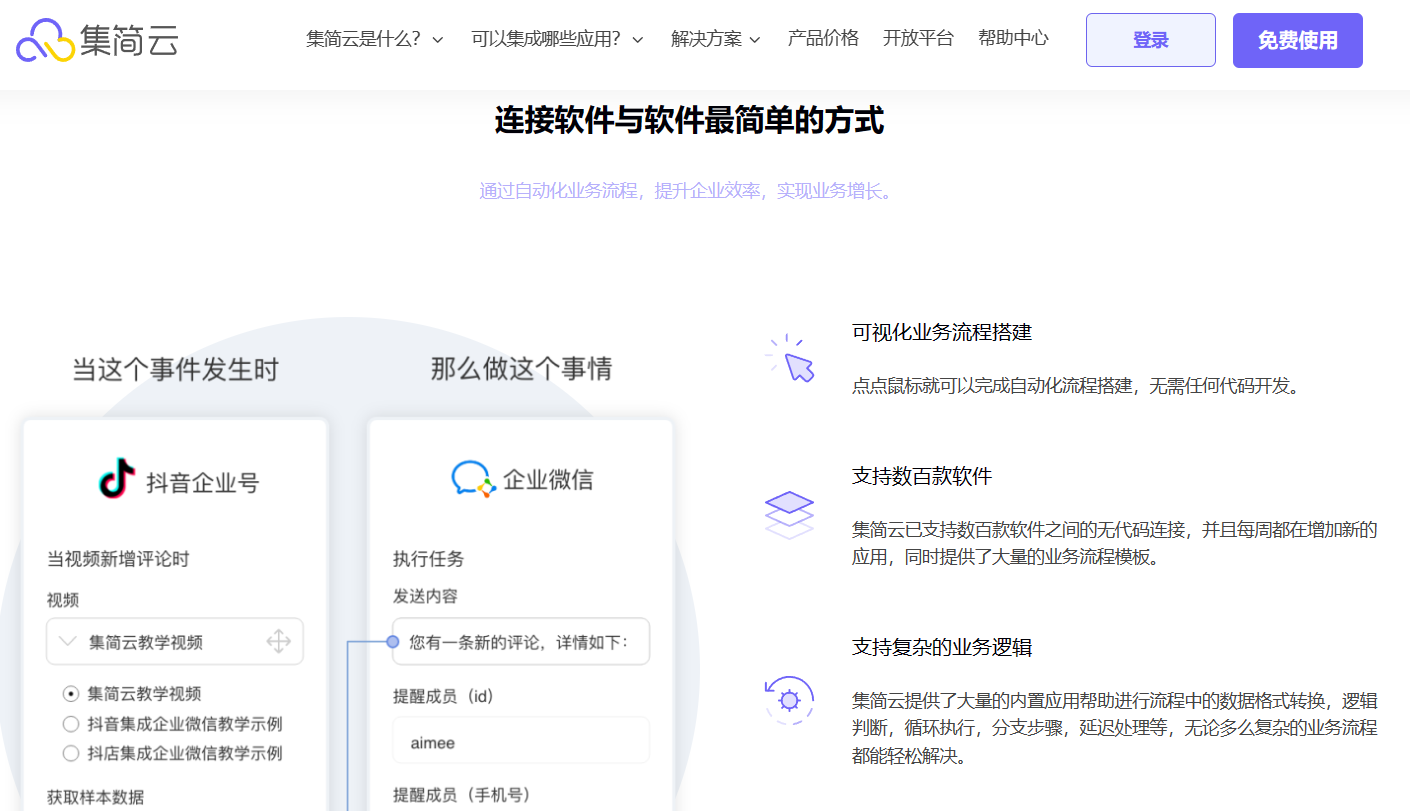Go to 产品价格 page
Viewport: 1410px width, 811px height.
[x=823, y=39]
